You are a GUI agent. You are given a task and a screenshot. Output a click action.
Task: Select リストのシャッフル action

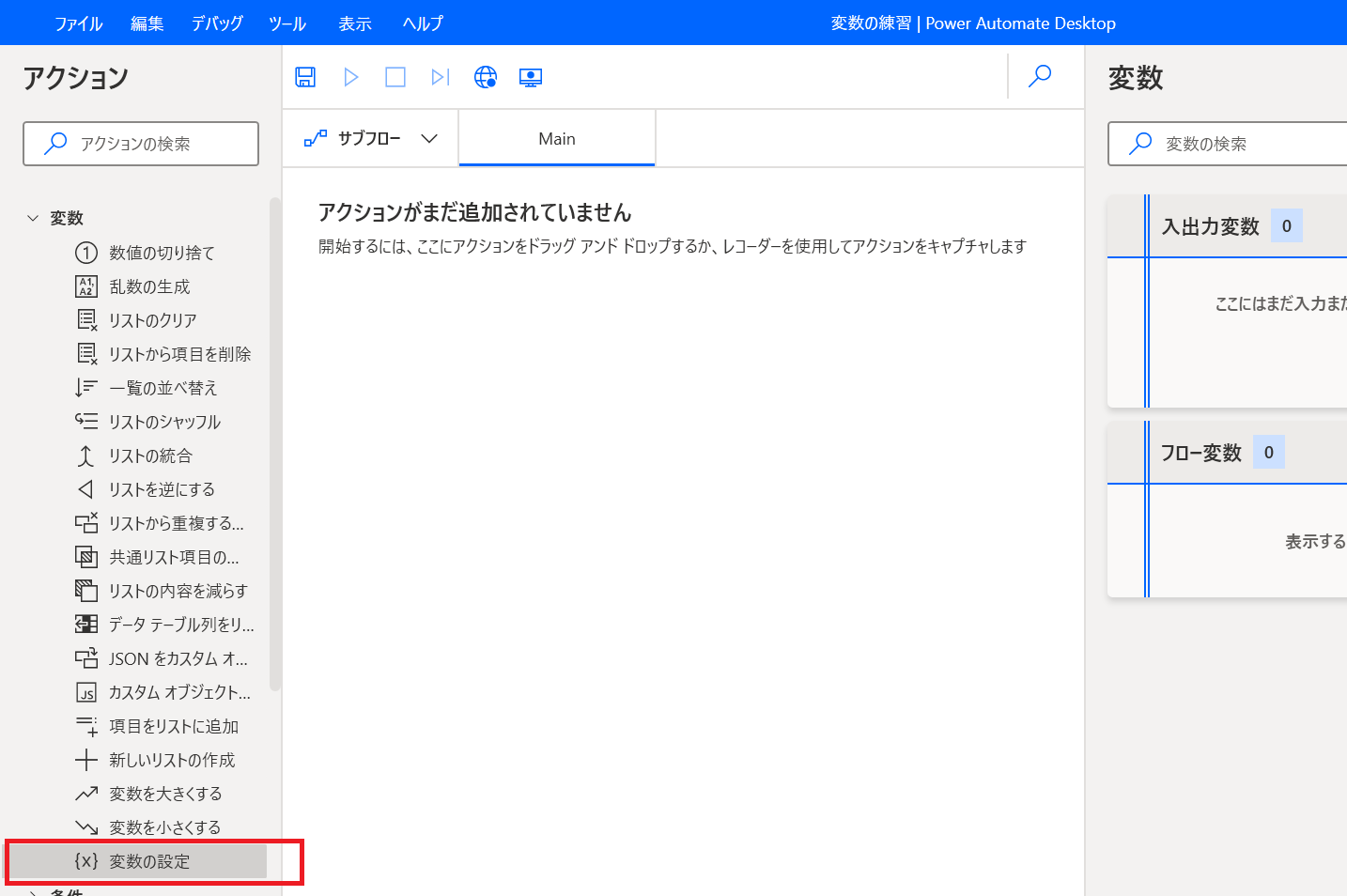(x=147, y=422)
